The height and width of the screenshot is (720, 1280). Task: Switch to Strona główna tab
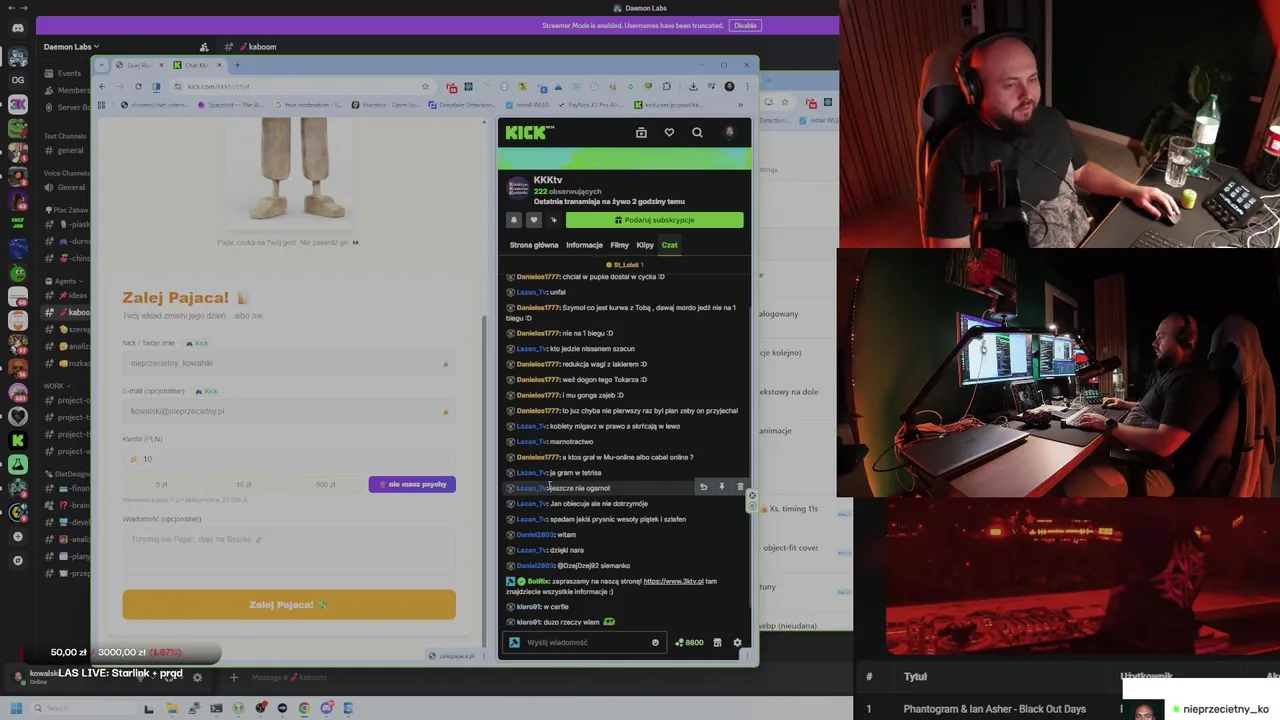click(534, 245)
